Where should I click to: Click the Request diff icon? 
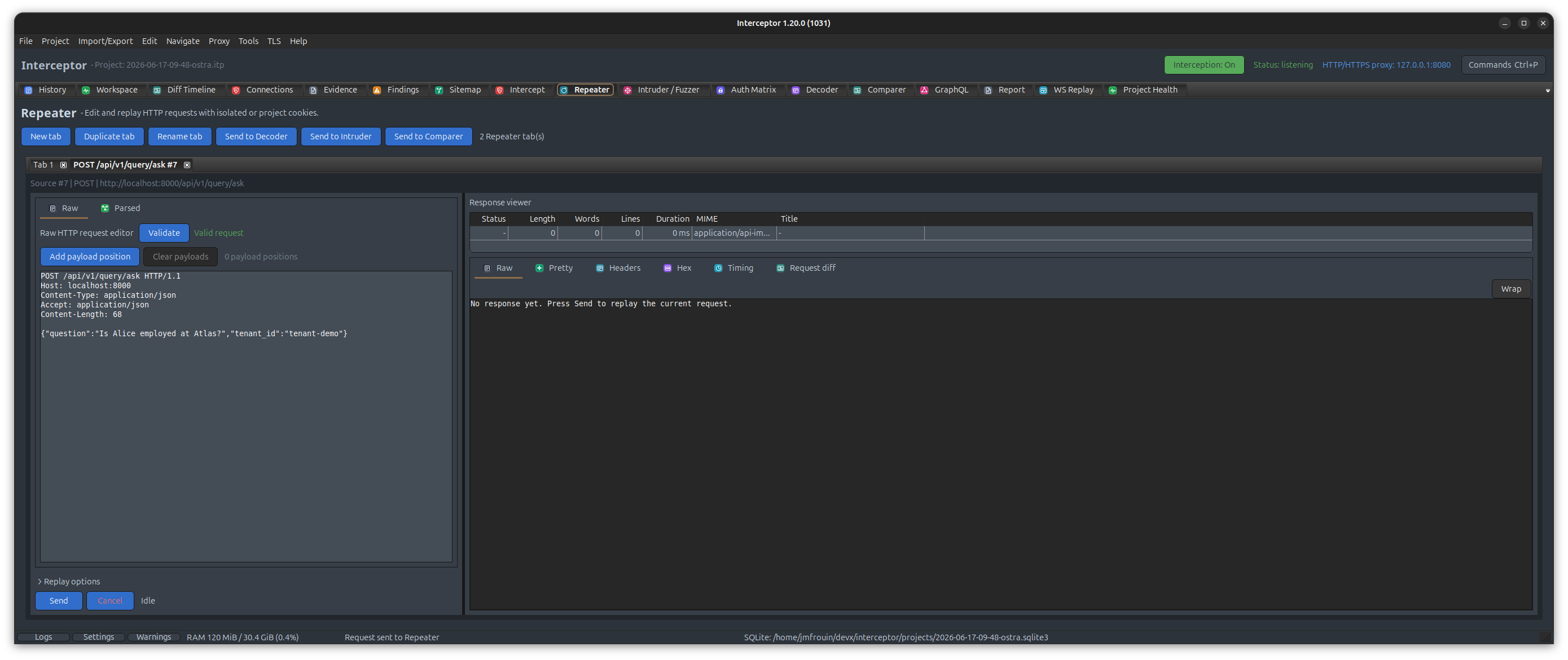coord(780,269)
